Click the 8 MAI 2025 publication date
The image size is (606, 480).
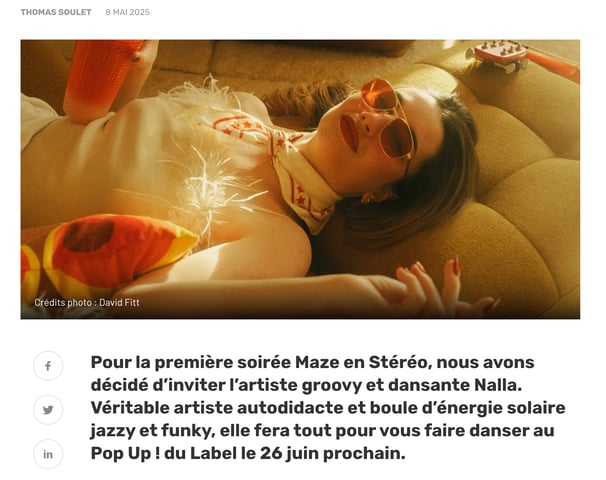(x=128, y=12)
